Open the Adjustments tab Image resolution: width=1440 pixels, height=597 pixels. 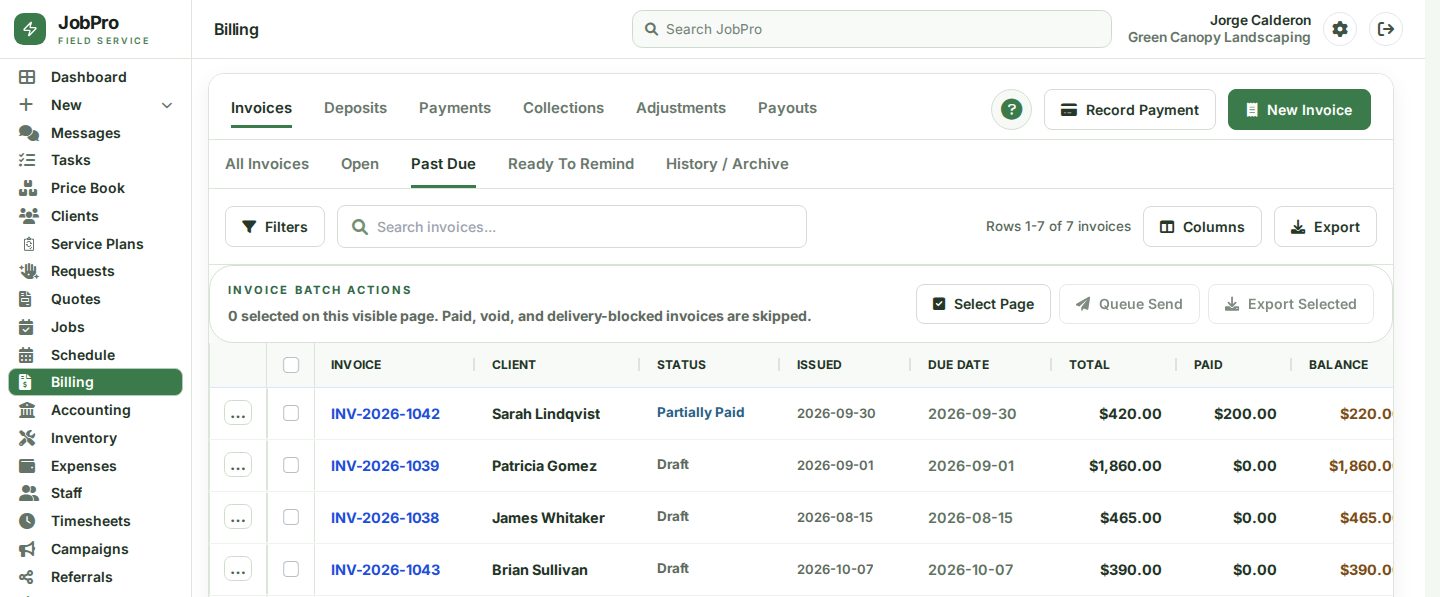coord(681,108)
